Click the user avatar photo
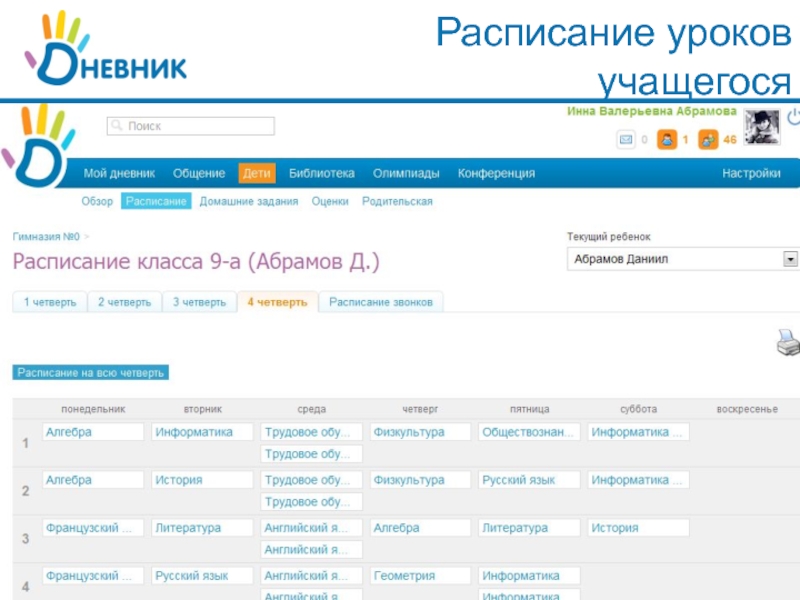This screenshot has height=600, width=800. (x=765, y=128)
